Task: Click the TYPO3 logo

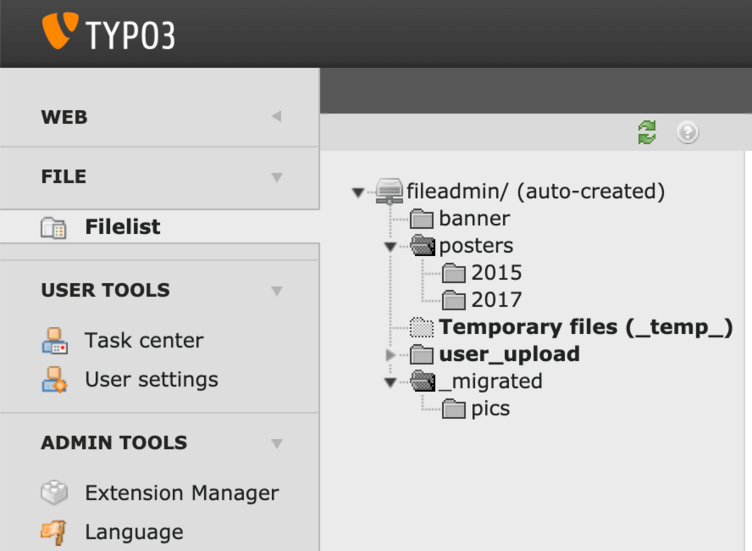Action: [109, 32]
